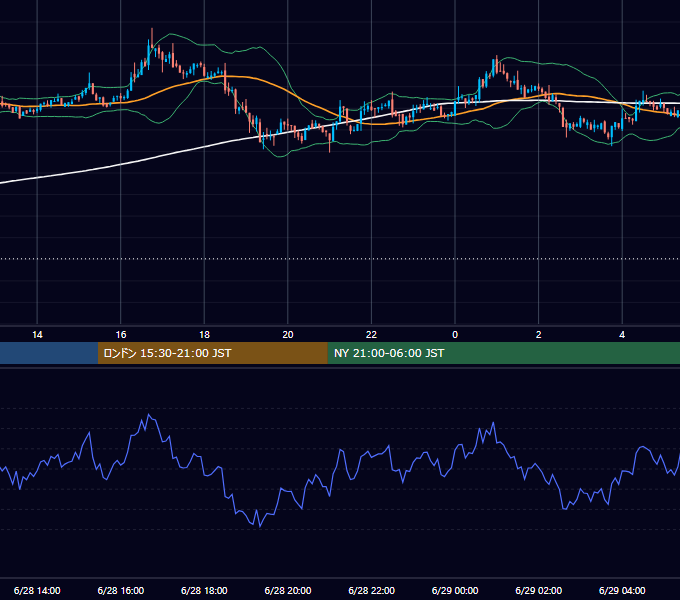Click the 6/29 02:00 date label
The image size is (680, 600).
(539, 590)
